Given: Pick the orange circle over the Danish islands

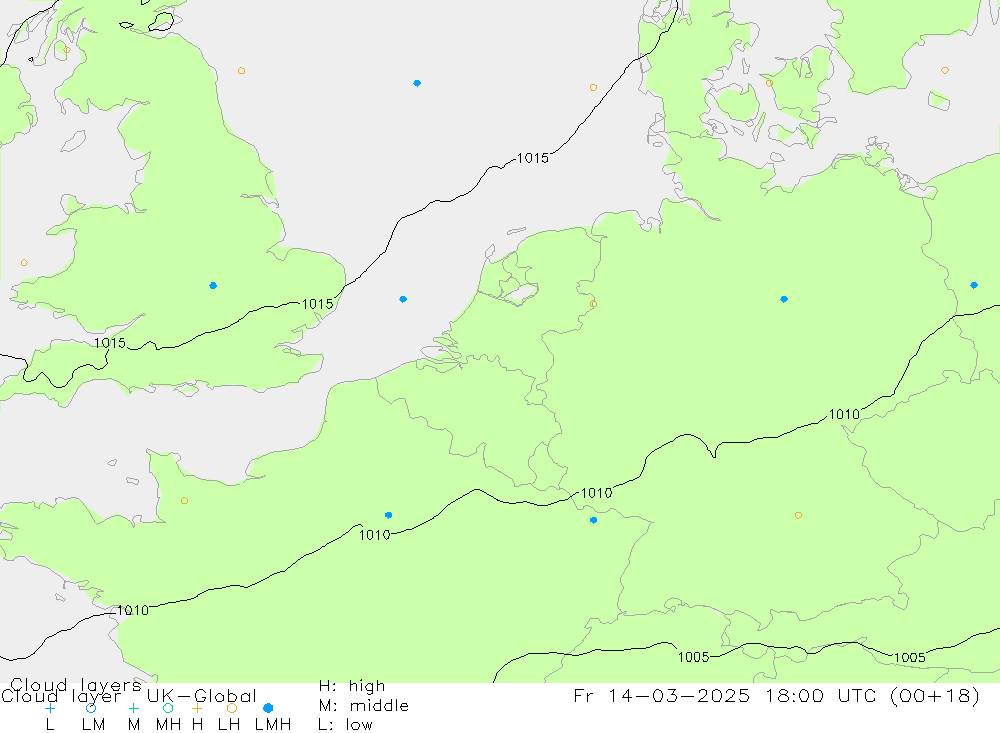Looking at the screenshot, I should pos(769,83).
